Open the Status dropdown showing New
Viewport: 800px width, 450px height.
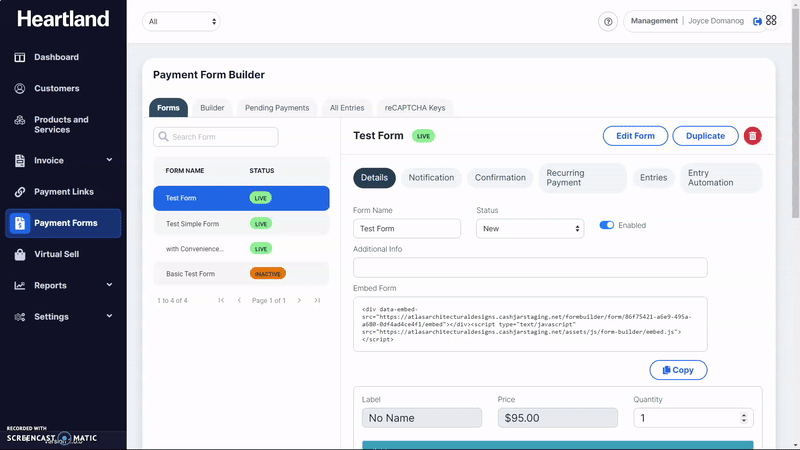pos(529,229)
